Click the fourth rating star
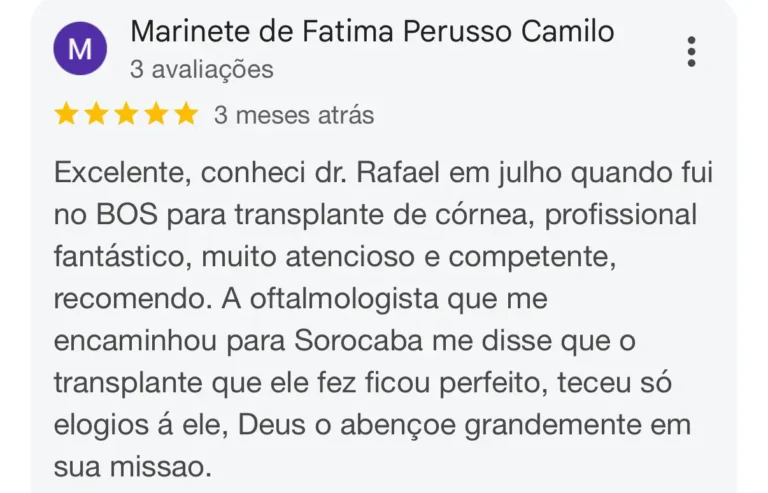 point(156,115)
